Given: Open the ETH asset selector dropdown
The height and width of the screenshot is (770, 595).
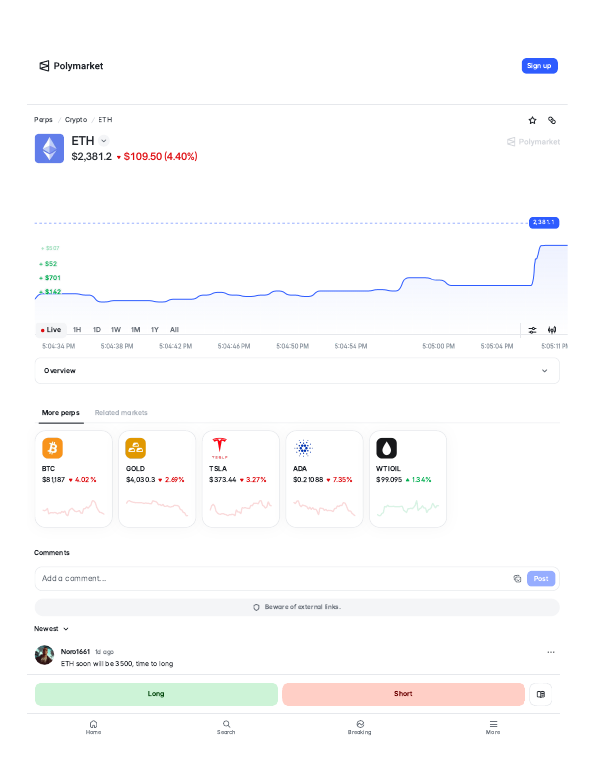Looking at the screenshot, I should pos(104,141).
